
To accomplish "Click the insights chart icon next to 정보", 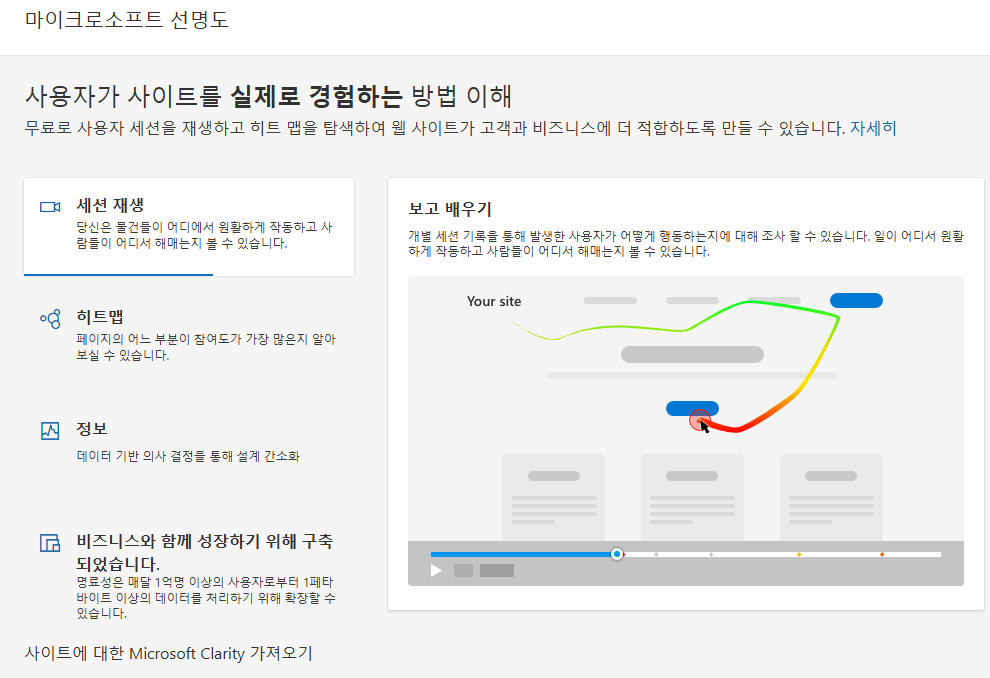I will (x=50, y=431).
